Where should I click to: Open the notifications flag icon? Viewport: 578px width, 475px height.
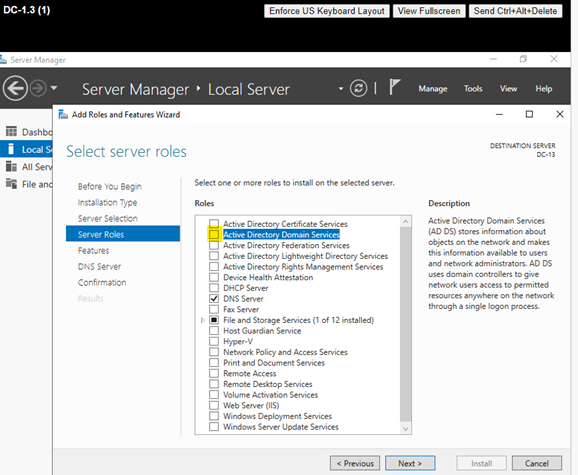click(394, 87)
